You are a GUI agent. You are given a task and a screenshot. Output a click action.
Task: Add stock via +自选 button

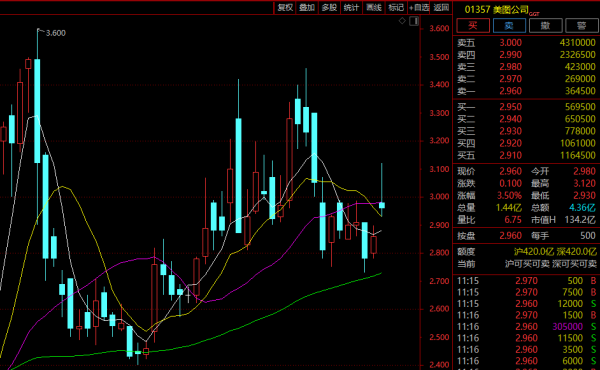point(419,7)
